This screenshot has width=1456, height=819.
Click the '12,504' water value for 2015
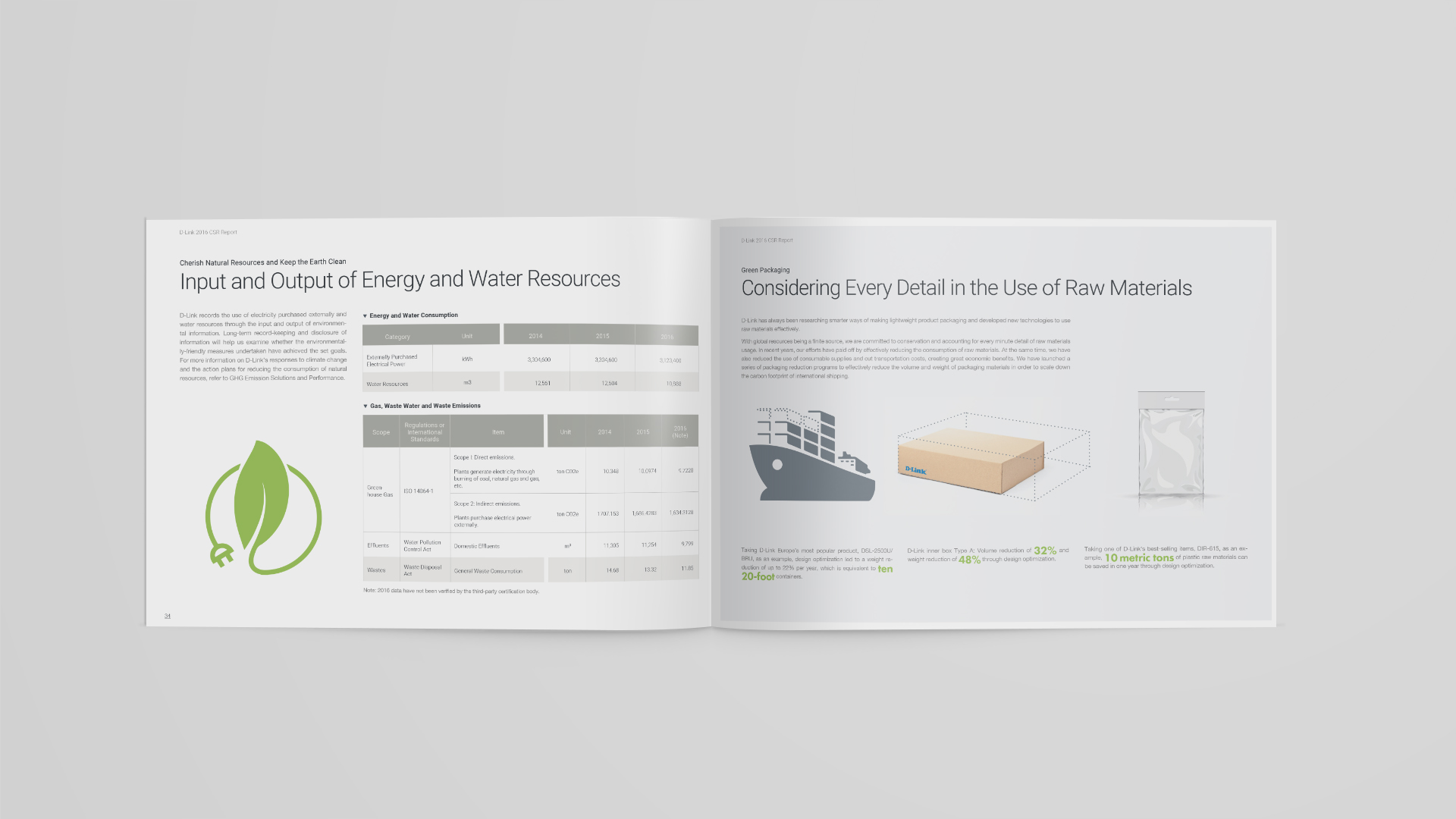click(x=609, y=383)
